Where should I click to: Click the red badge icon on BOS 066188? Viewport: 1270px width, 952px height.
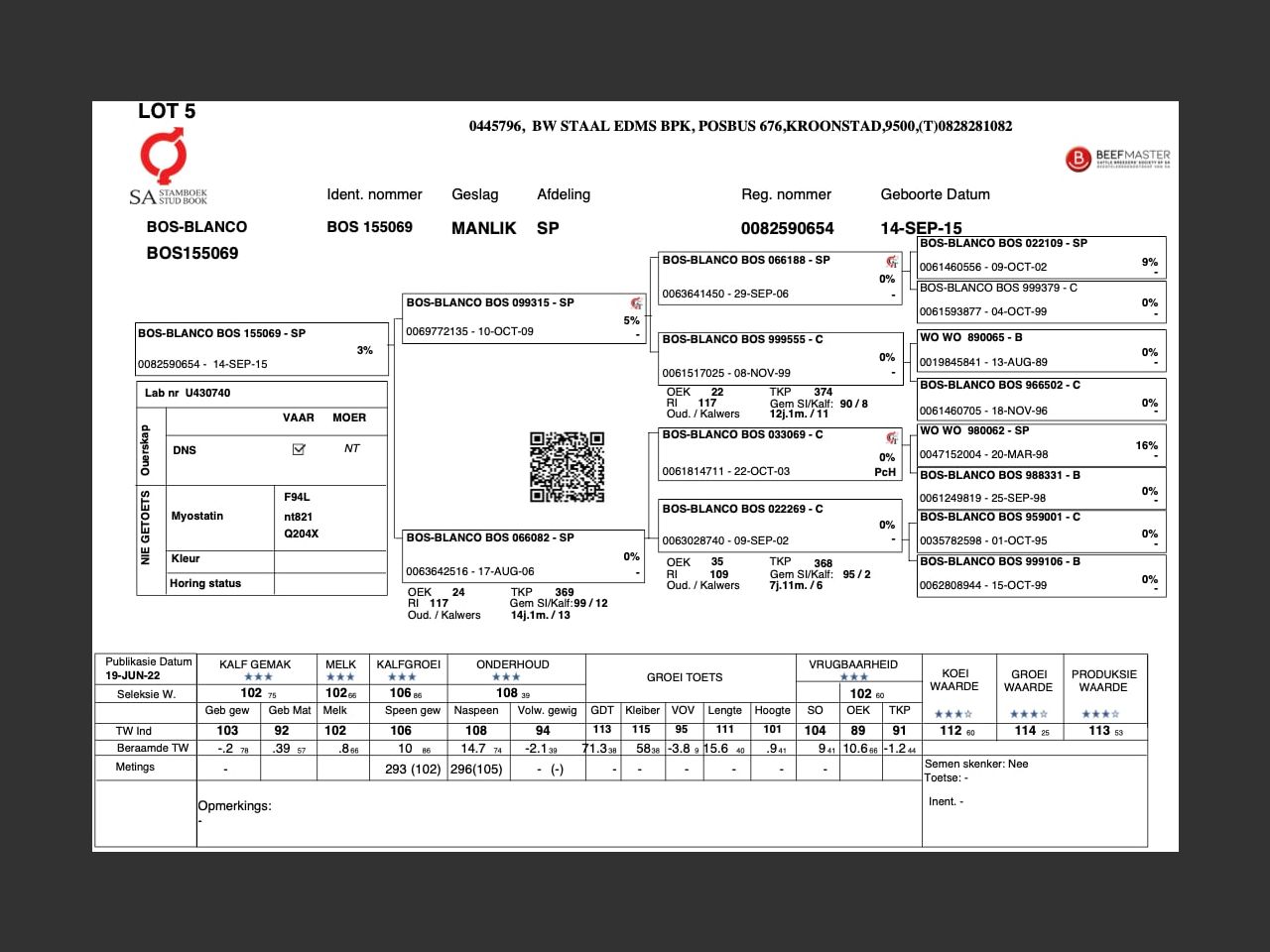[x=892, y=262]
